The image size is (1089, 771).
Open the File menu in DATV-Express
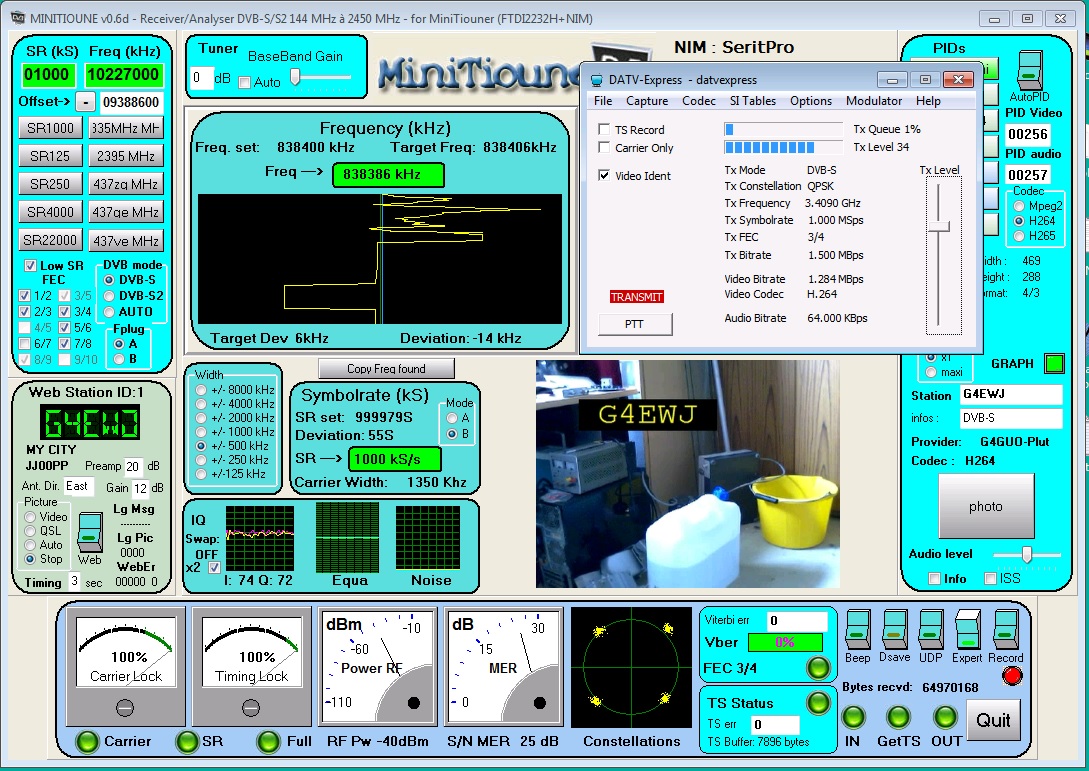(603, 101)
